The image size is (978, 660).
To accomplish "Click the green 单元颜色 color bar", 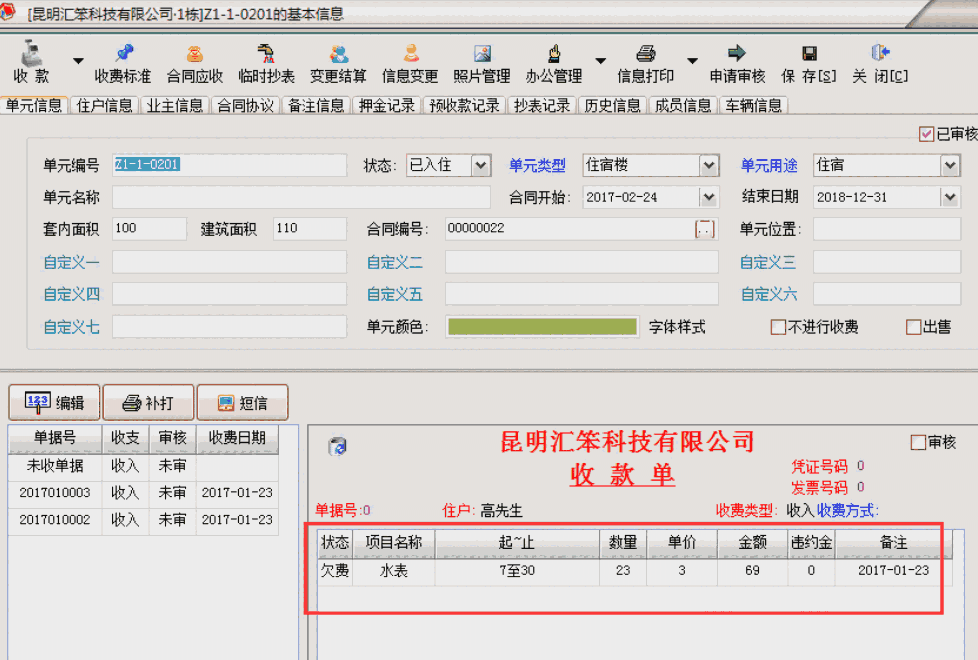I will click(x=542, y=327).
